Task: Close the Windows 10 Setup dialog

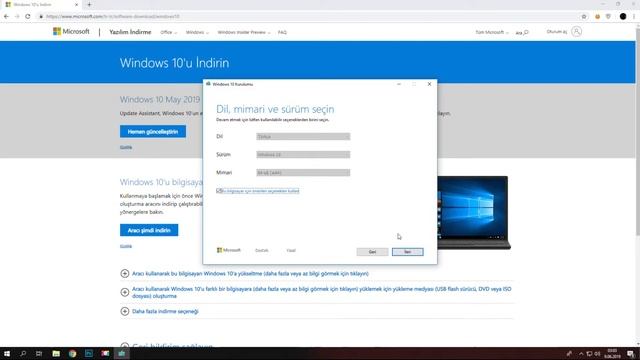Action: 429,84
